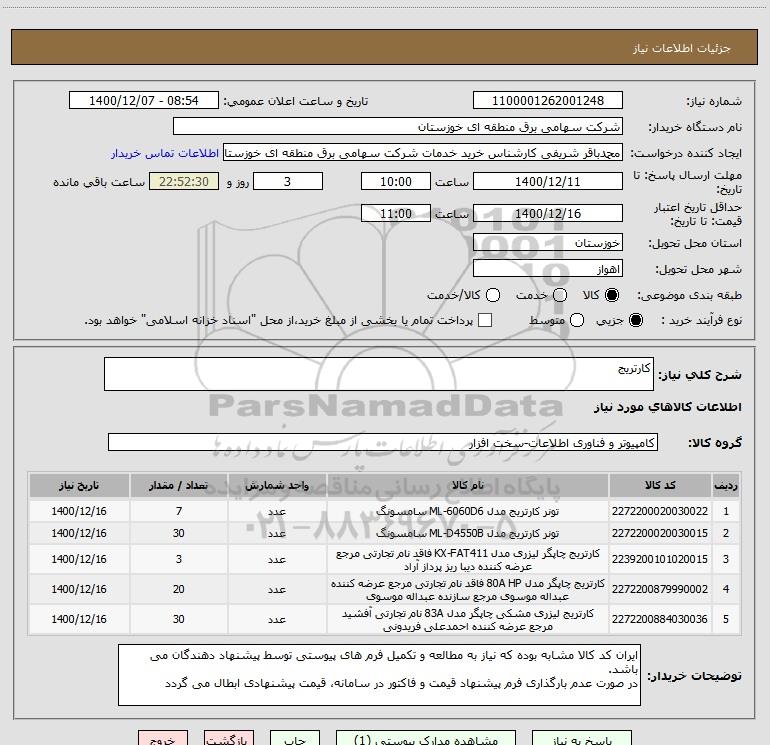Click the ردیف column header
The width and height of the screenshot is (770, 745).
[x=726, y=485]
